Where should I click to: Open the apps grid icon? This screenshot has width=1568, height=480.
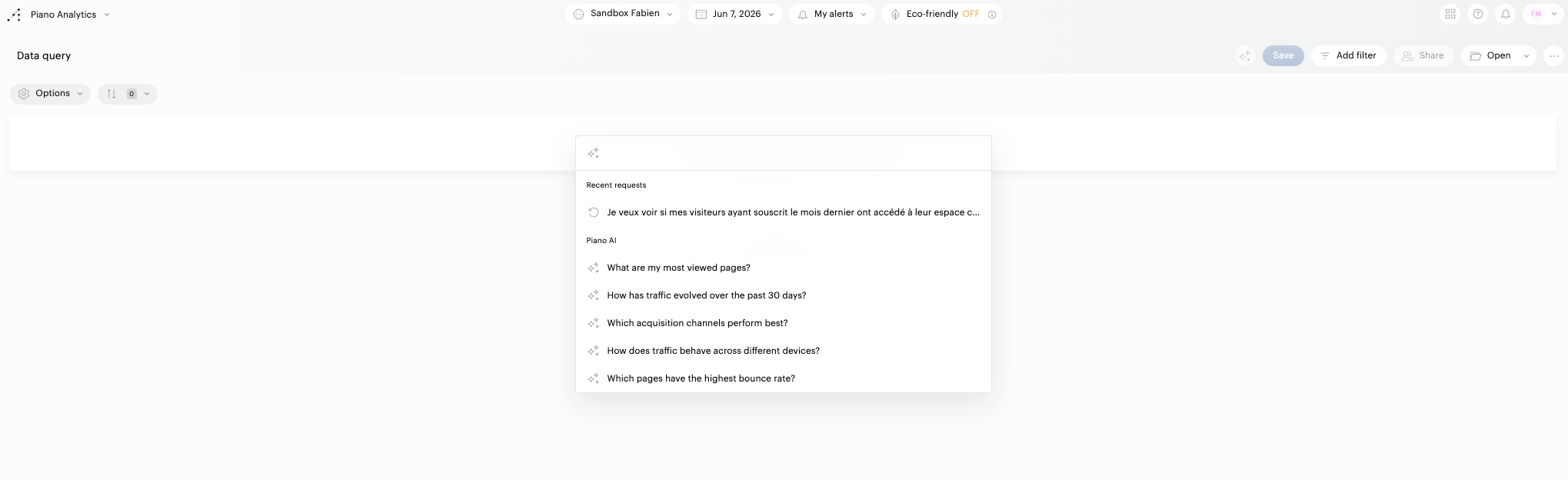pos(1450,14)
